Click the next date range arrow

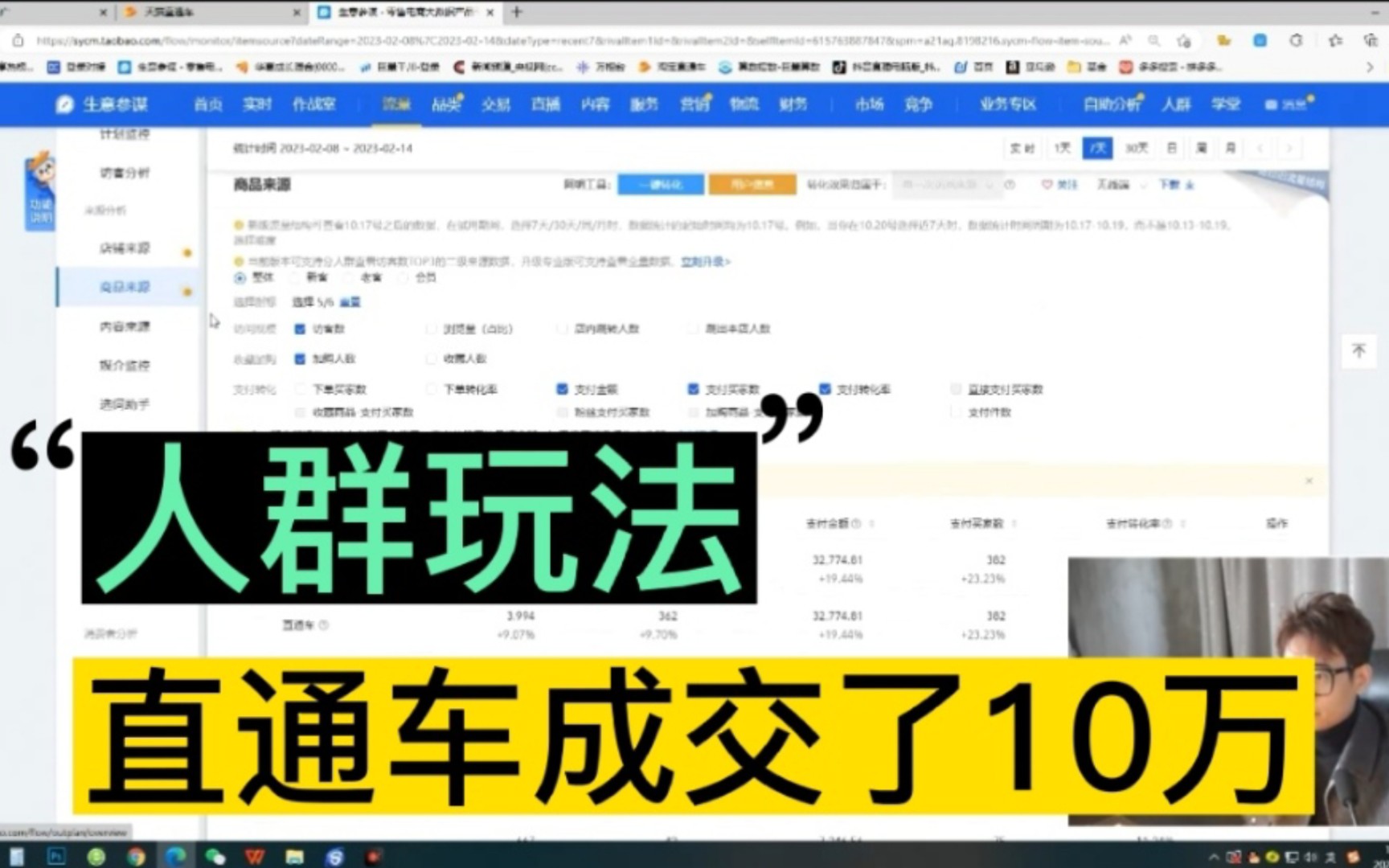(x=1289, y=148)
